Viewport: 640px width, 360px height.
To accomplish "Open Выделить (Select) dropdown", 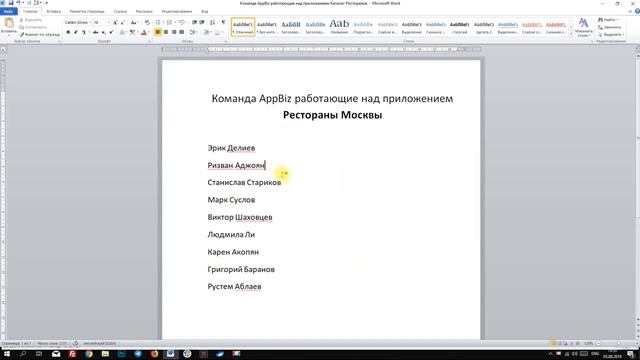I will [611, 34].
